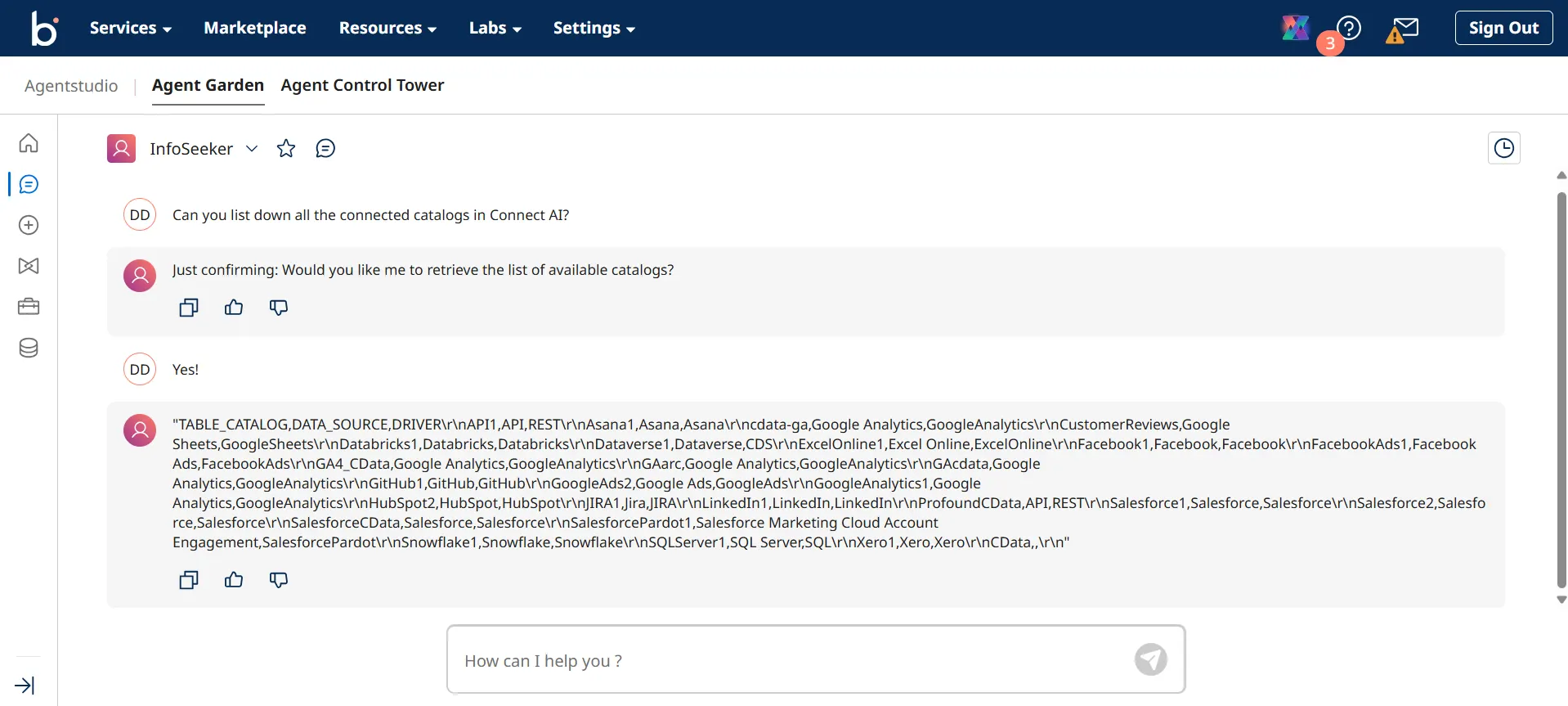Open the help question mark icon
1568x706 pixels.
coord(1349,29)
